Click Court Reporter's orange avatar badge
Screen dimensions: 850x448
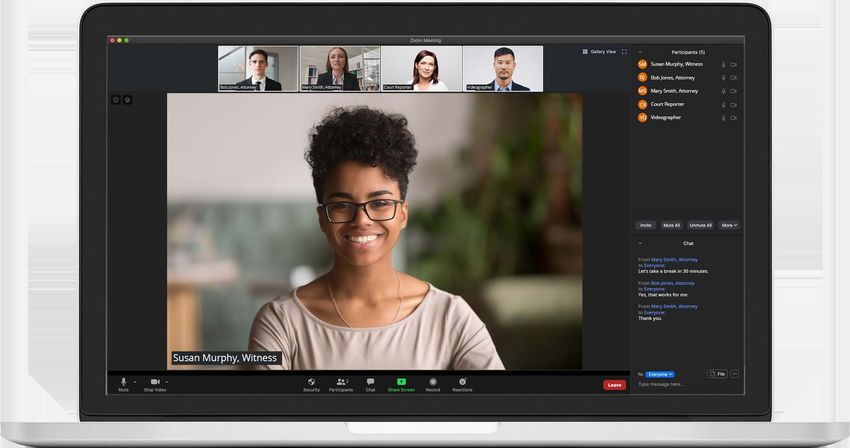(x=642, y=104)
